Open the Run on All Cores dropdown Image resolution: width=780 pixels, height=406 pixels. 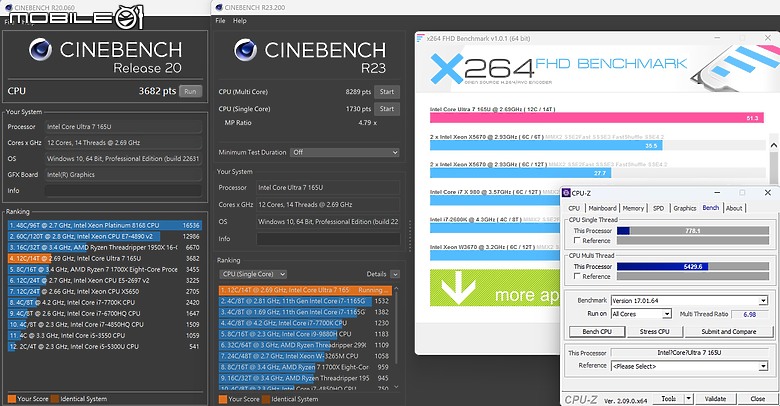641,314
